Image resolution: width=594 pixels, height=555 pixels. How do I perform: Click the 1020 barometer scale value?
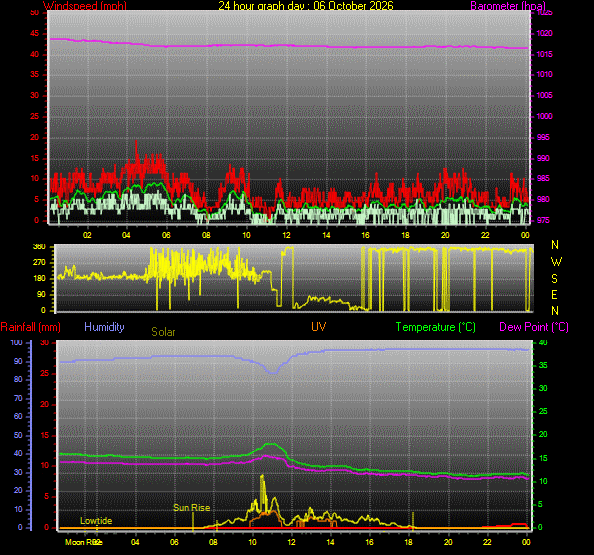pyautogui.click(x=544, y=33)
